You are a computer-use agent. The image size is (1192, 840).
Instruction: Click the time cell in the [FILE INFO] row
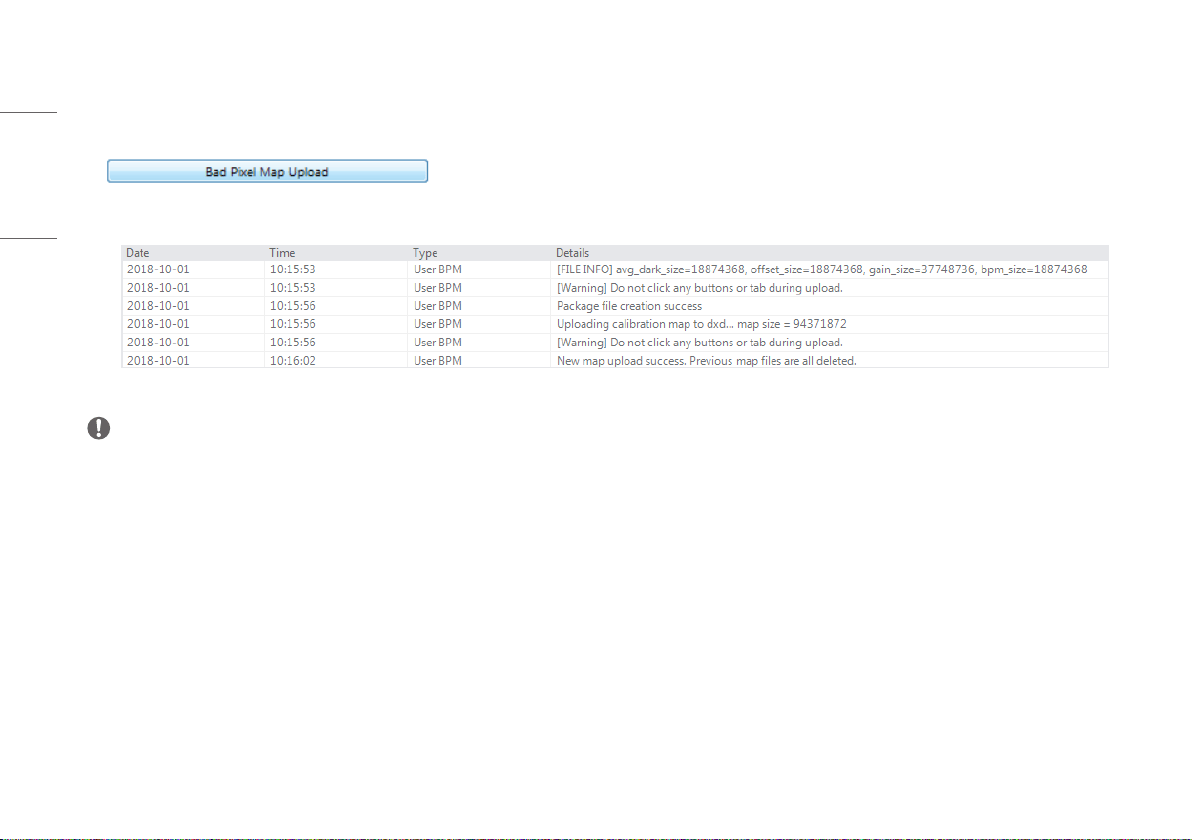click(x=293, y=269)
